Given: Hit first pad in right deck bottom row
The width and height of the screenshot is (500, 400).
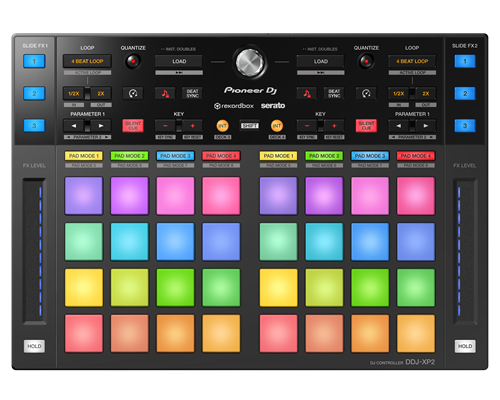Looking at the screenshot, I should pos(278,333).
